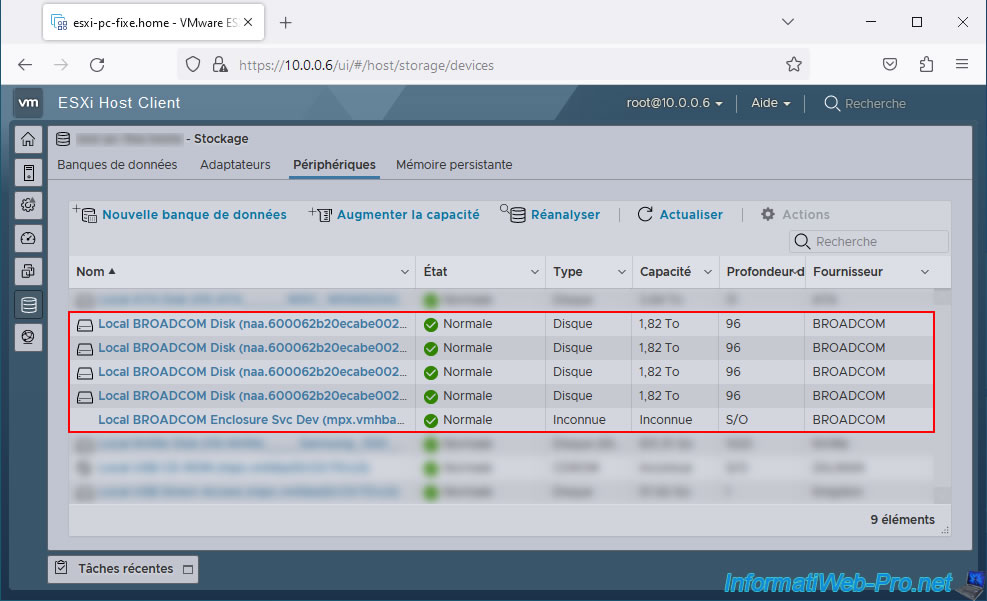Click the storage icon beside the Stockage title
The height and width of the screenshot is (601, 987).
pyautogui.click(x=63, y=138)
